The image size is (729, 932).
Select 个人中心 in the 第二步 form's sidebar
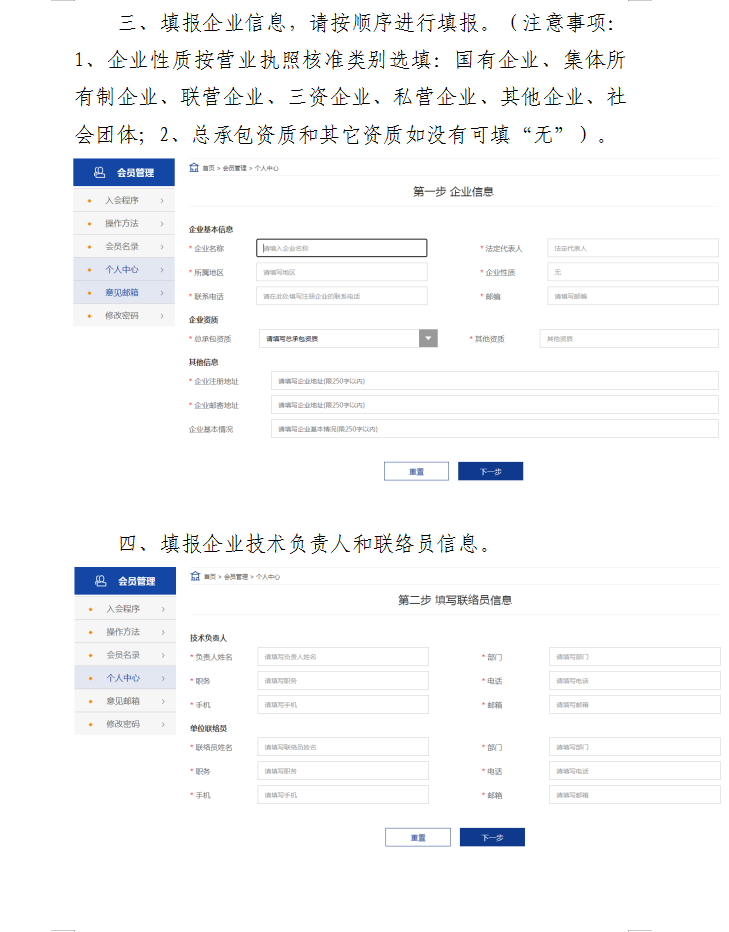pyautogui.click(x=123, y=678)
